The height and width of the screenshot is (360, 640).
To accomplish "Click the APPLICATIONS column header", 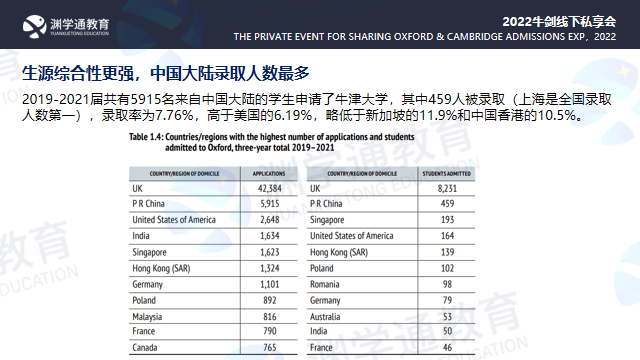I will coord(269,173).
